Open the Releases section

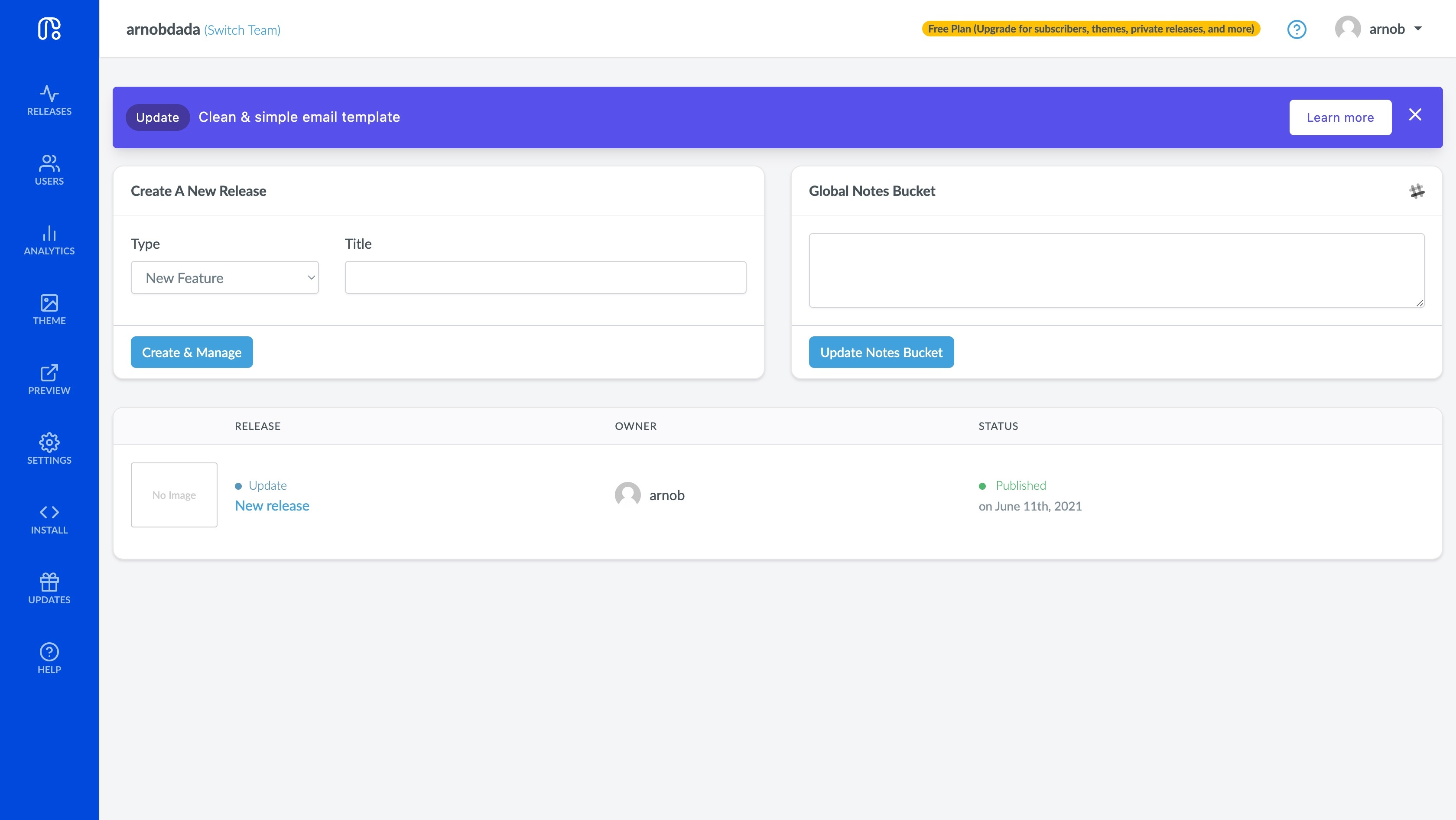tap(49, 101)
